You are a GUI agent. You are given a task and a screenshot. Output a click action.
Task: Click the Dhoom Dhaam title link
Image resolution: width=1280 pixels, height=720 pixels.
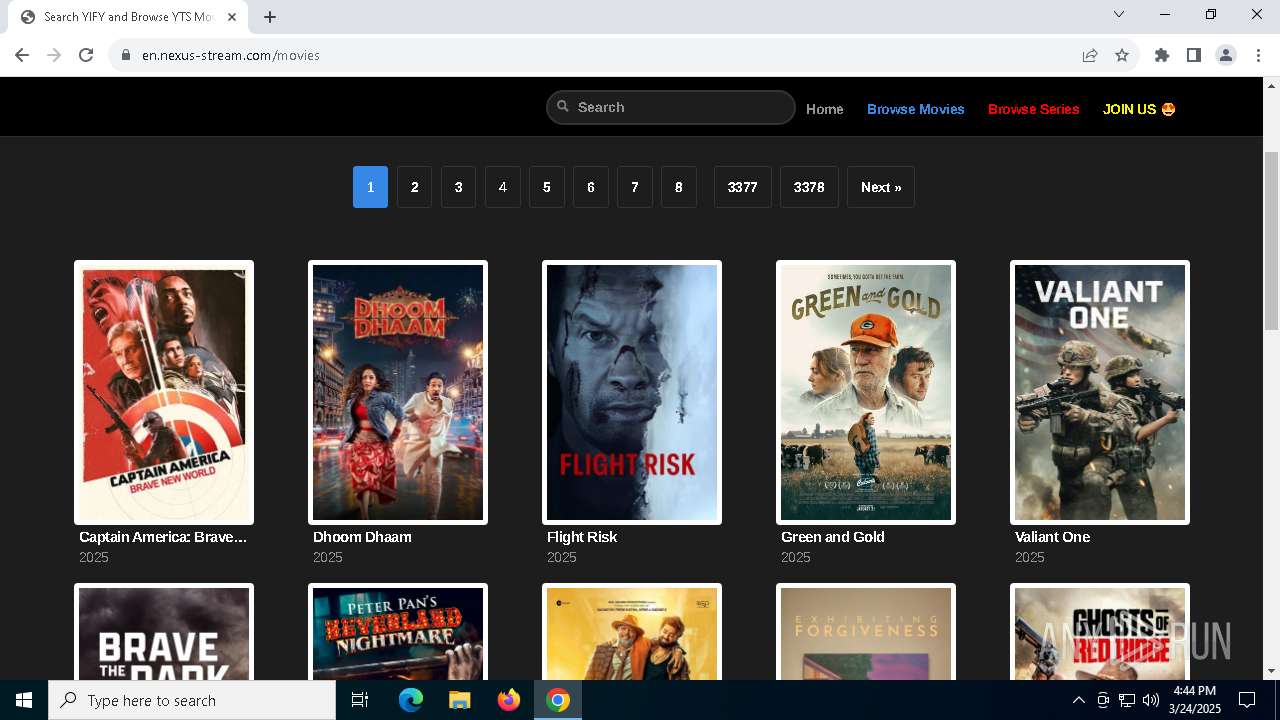click(362, 537)
